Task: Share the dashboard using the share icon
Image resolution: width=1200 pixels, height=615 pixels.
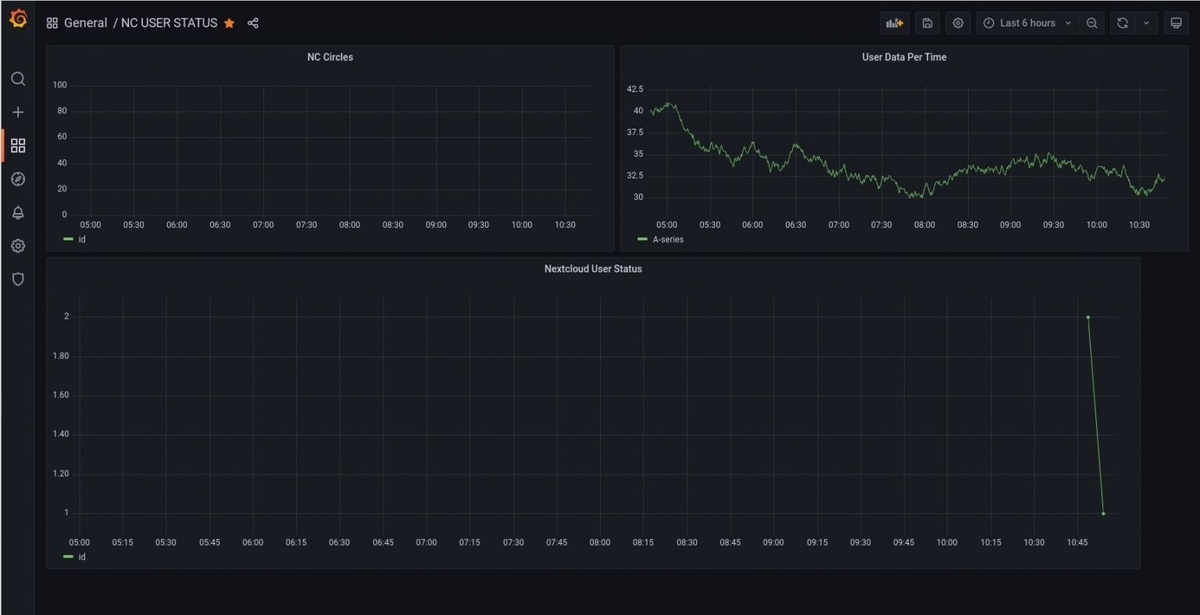Action: (253, 22)
